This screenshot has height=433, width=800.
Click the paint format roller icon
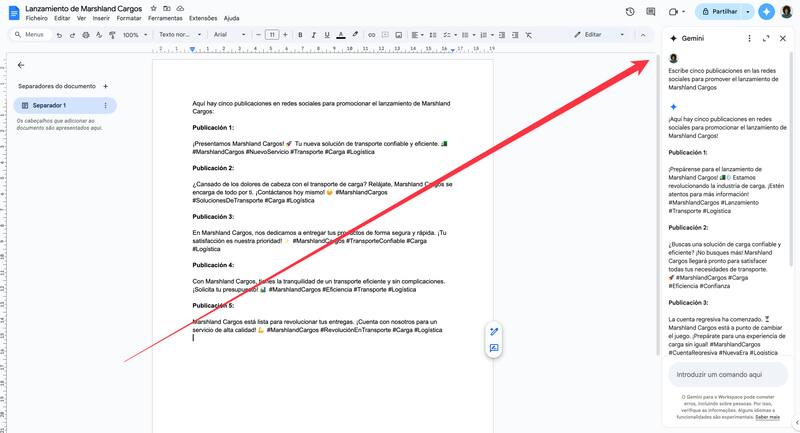pyautogui.click(x=113, y=34)
